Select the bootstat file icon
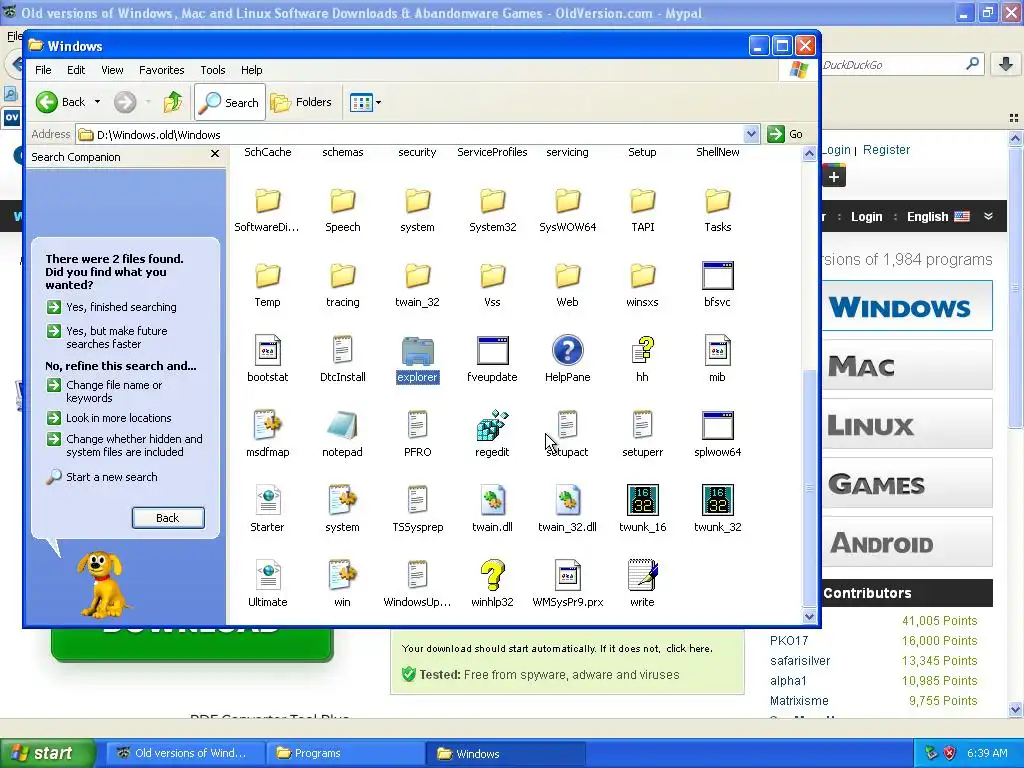Viewport: 1024px width, 768px height. (x=268, y=351)
